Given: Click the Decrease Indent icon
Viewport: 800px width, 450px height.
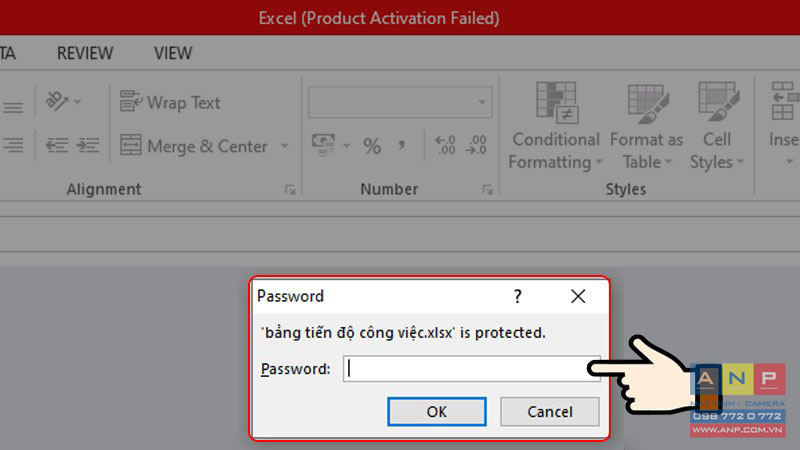Looking at the screenshot, I should (x=56, y=145).
